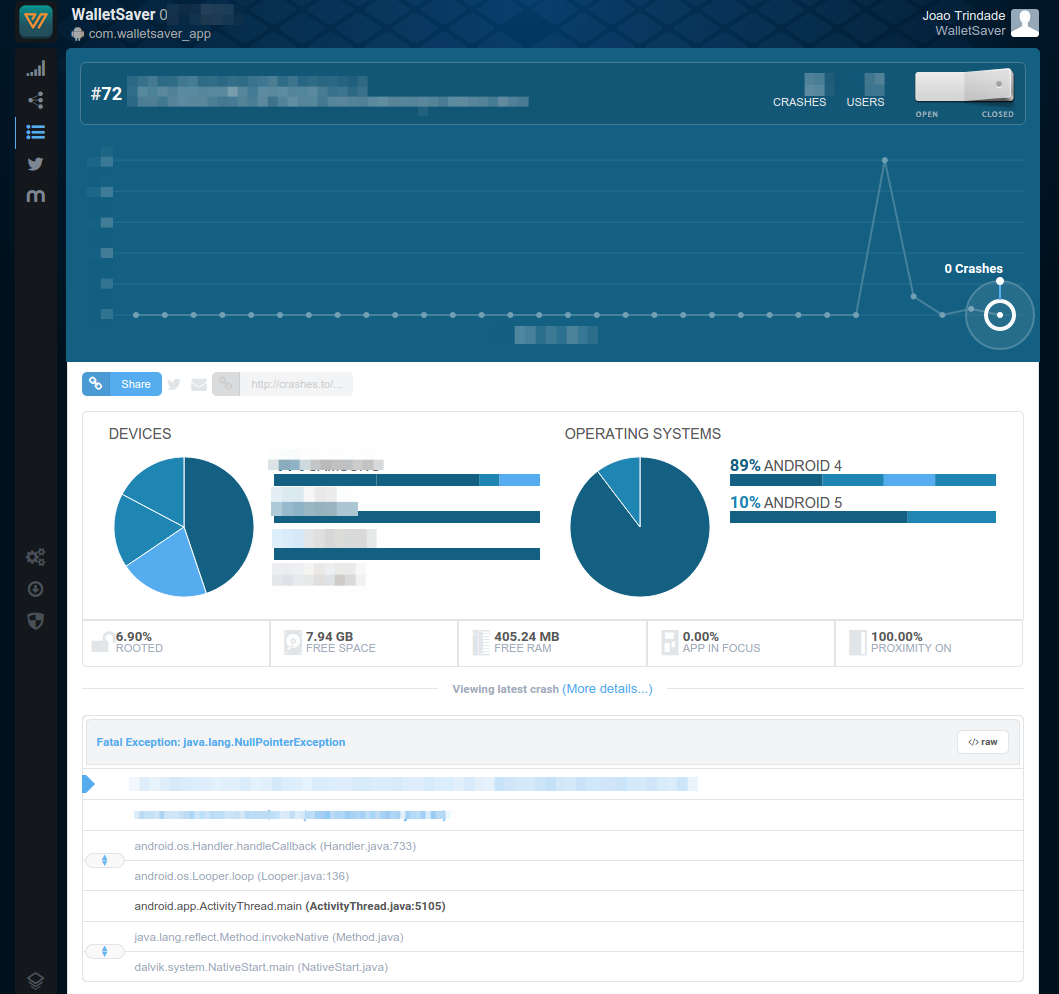Click the user avatar beside Joao Trindade

[1025, 23]
